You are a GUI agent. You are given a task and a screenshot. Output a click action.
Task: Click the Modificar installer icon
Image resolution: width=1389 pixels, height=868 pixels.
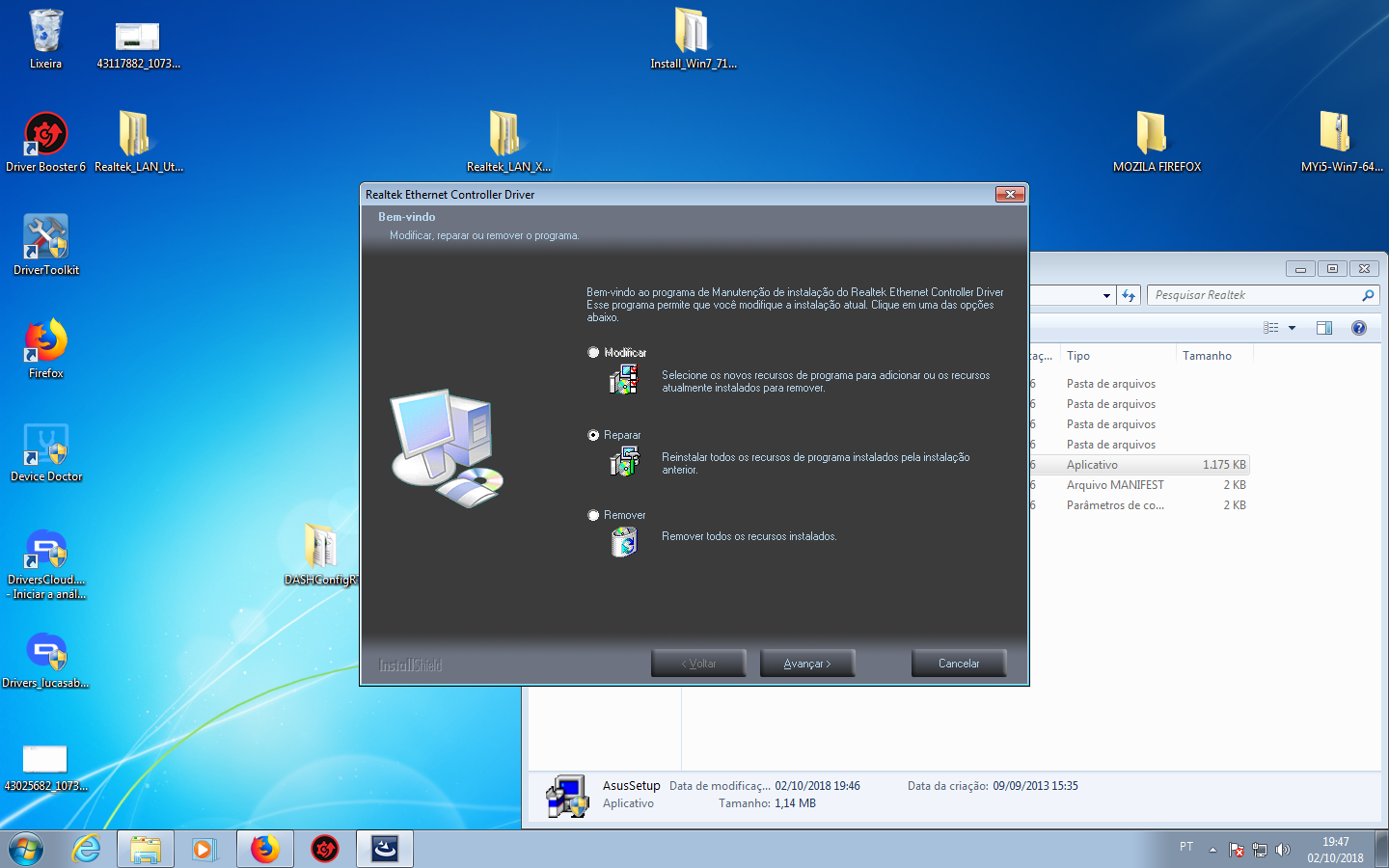pos(624,380)
